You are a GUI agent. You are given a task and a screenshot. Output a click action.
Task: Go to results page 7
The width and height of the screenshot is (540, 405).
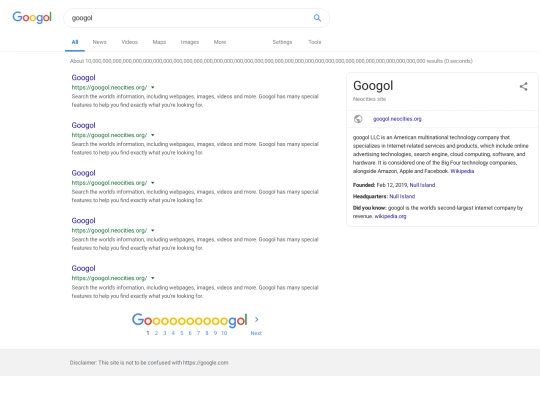point(198,333)
